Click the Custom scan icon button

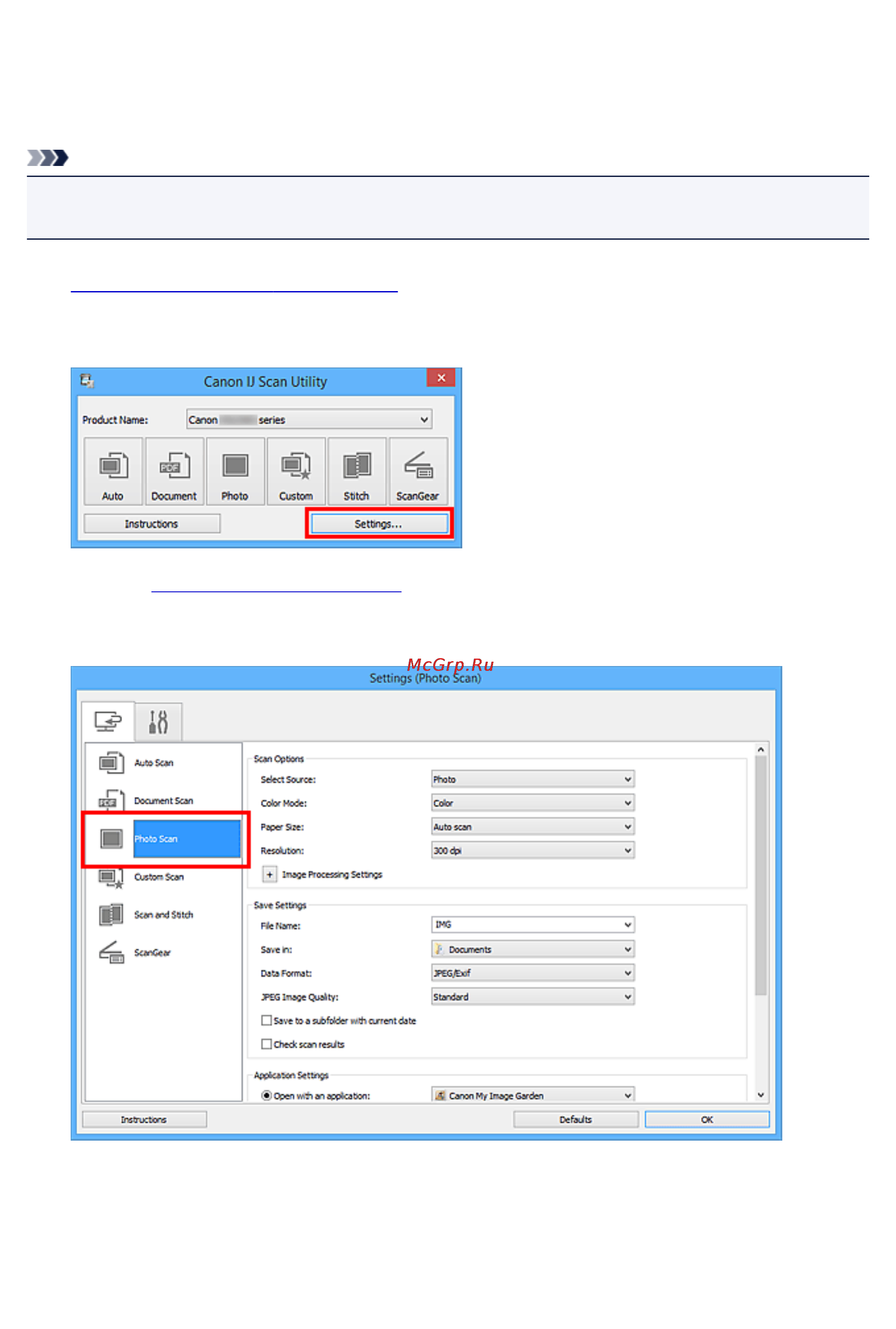tap(296, 471)
